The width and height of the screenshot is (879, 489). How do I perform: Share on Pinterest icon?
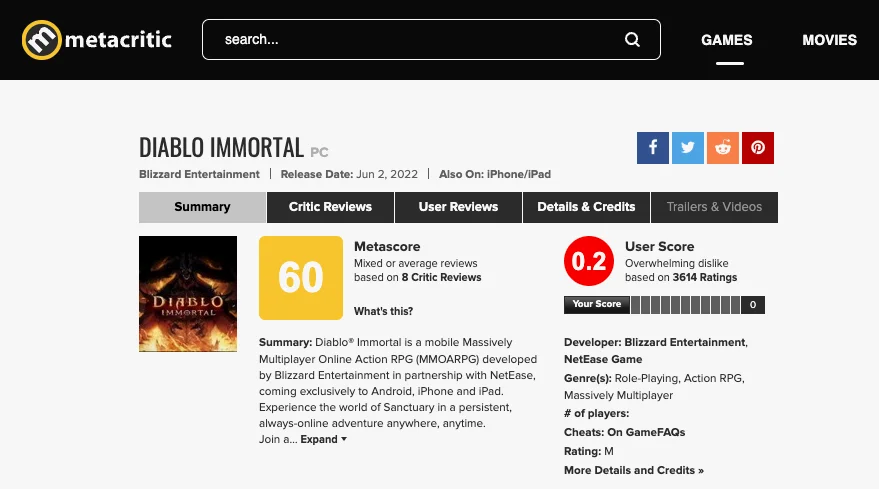[x=758, y=148]
